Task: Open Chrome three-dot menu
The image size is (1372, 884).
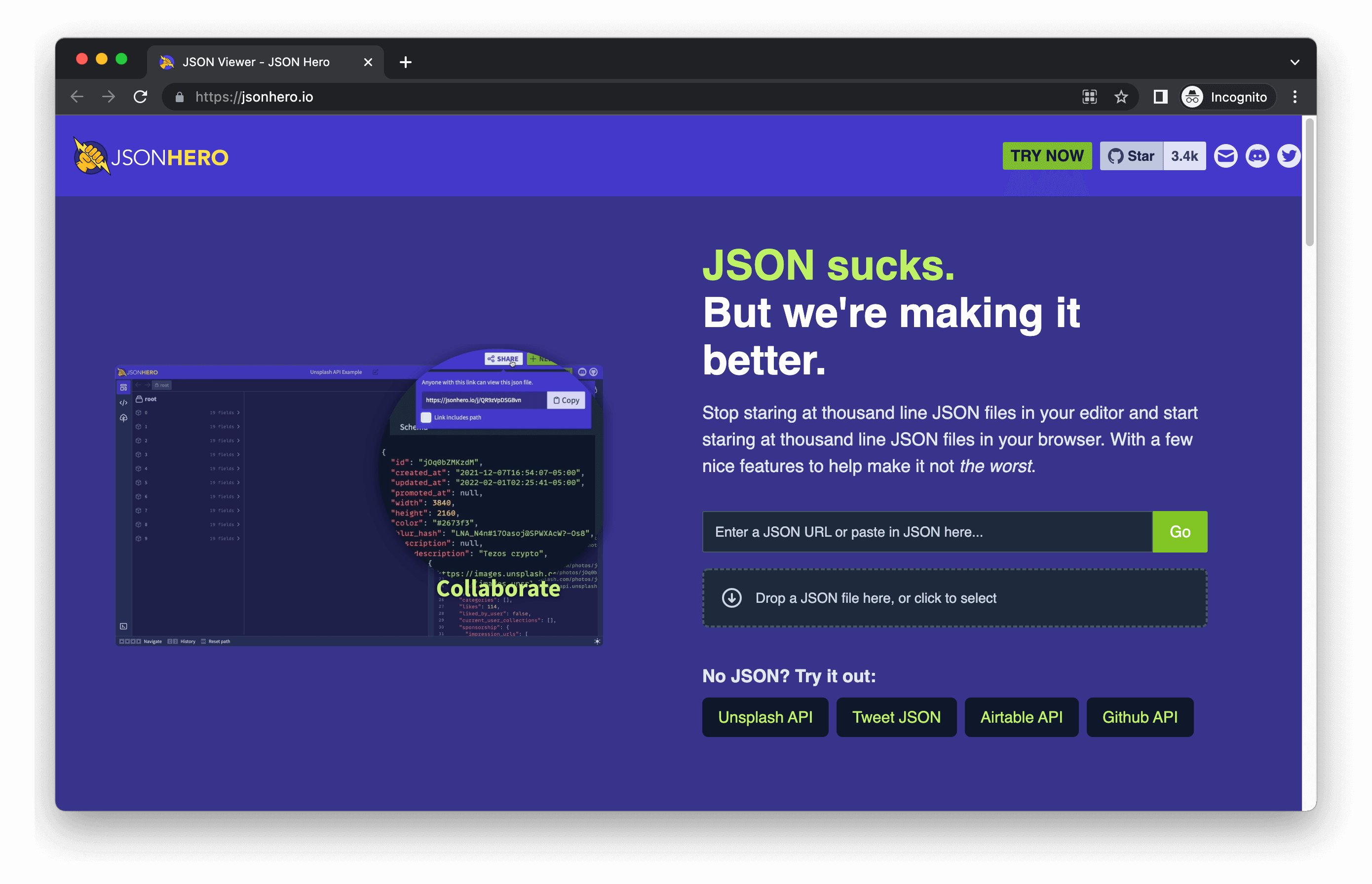Action: 1295,97
